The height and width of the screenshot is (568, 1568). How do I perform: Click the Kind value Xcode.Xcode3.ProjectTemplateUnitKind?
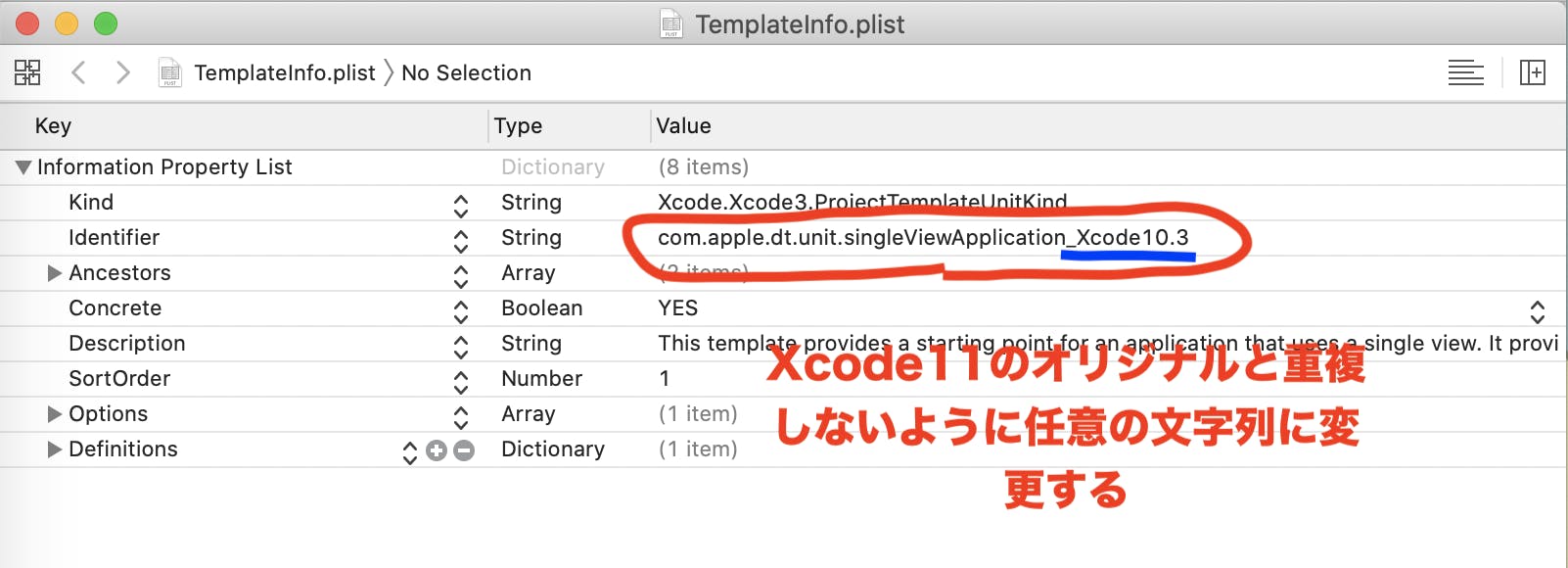point(862,203)
